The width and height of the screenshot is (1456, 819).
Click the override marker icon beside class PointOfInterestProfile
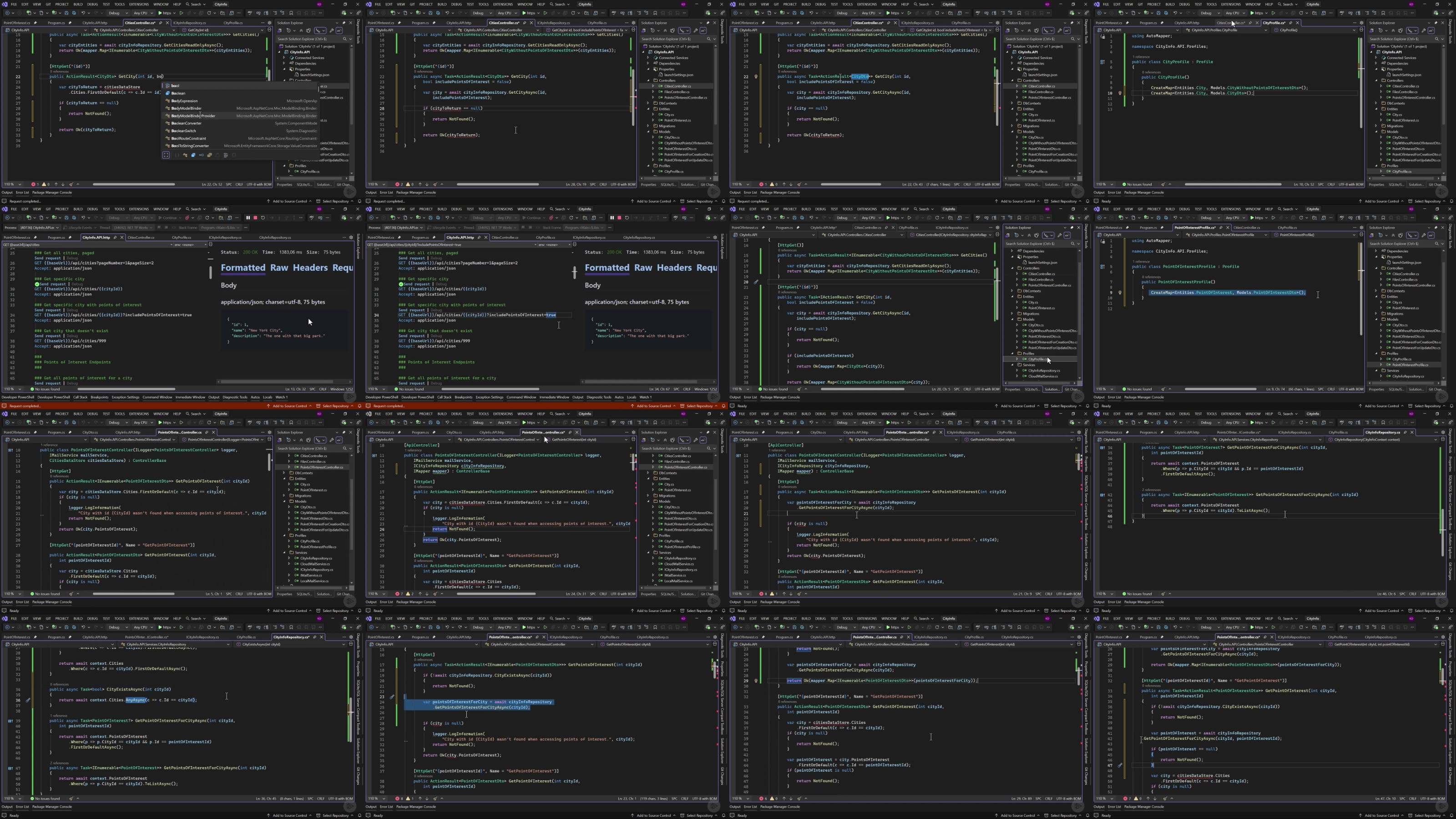[x=1102, y=267]
